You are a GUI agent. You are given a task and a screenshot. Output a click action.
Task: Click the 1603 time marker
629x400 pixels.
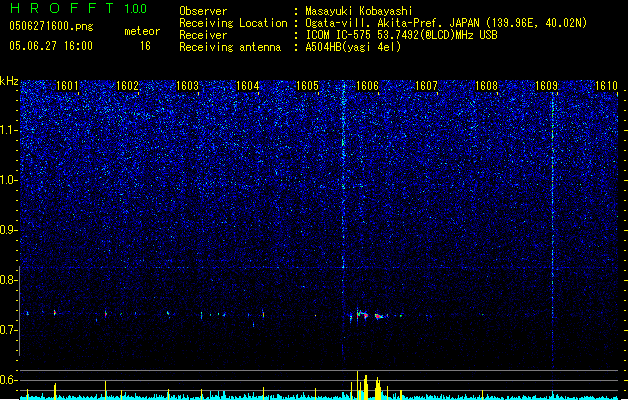click(x=187, y=86)
